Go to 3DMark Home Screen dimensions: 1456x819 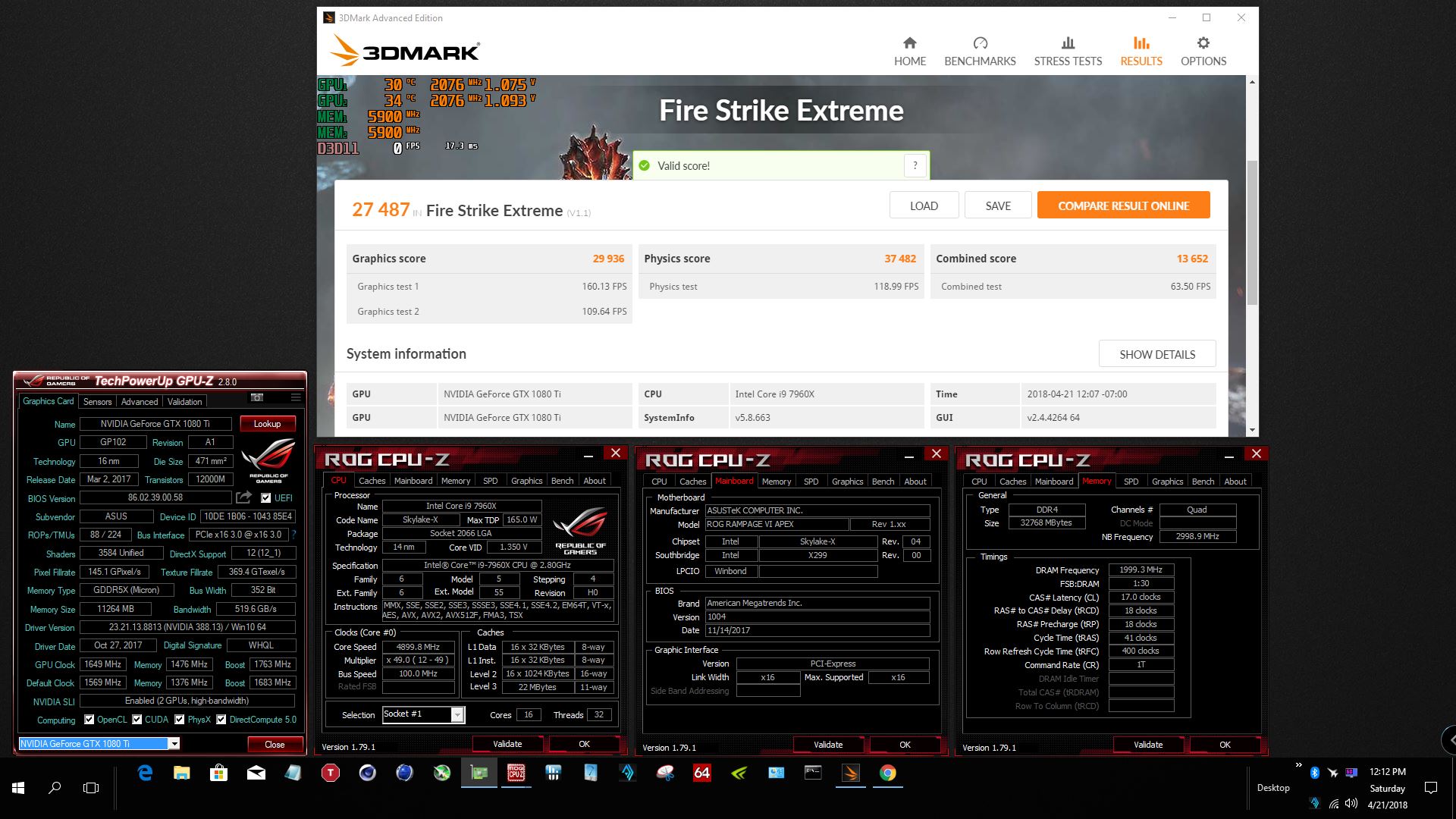click(909, 52)
